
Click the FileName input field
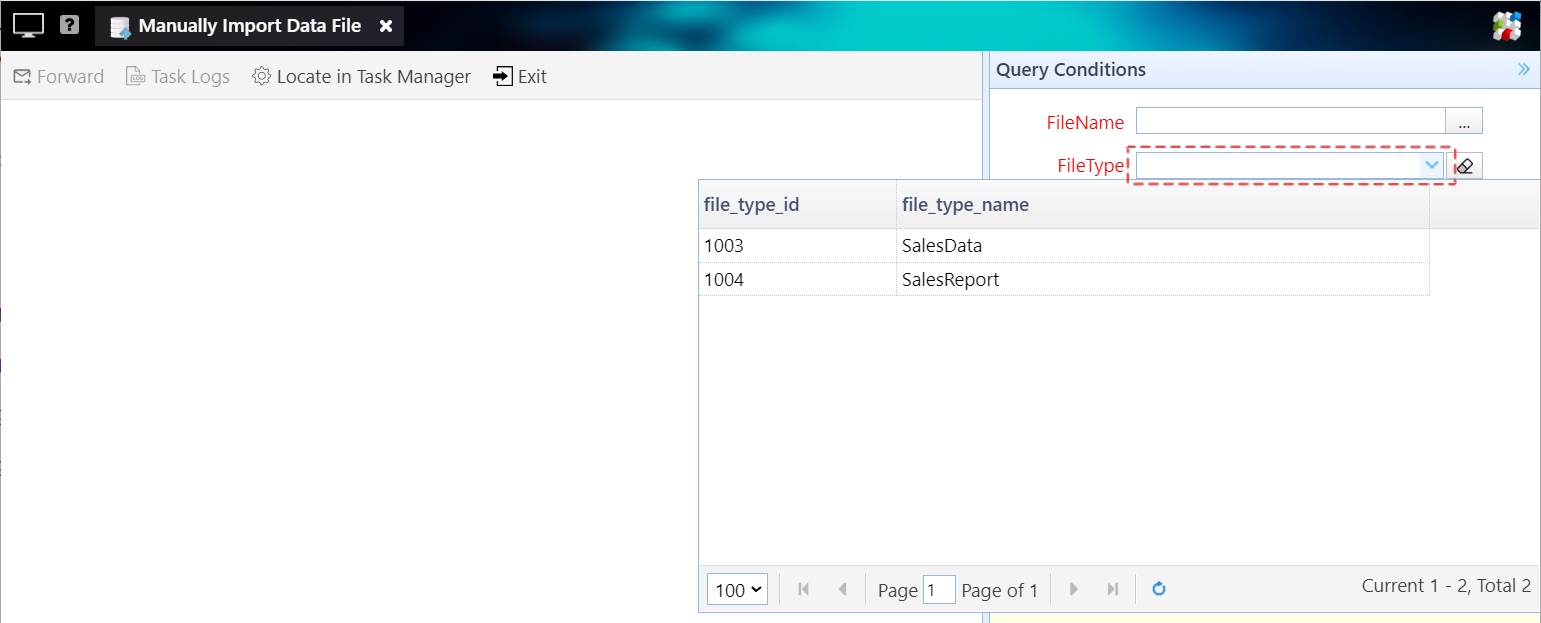click(1290, 121)
